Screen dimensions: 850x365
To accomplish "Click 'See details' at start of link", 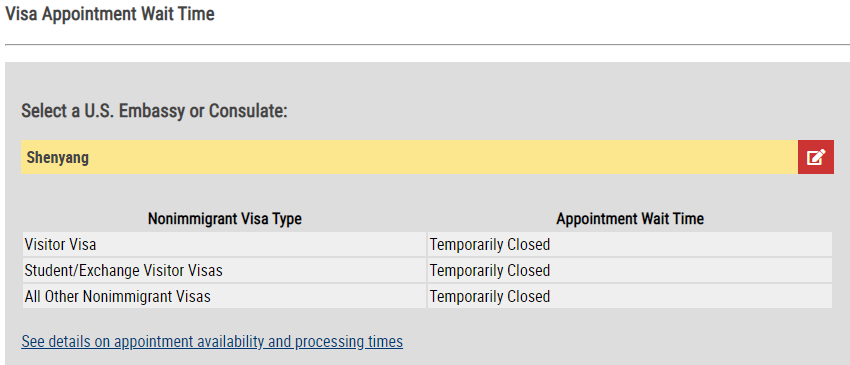I will point(57,342).
